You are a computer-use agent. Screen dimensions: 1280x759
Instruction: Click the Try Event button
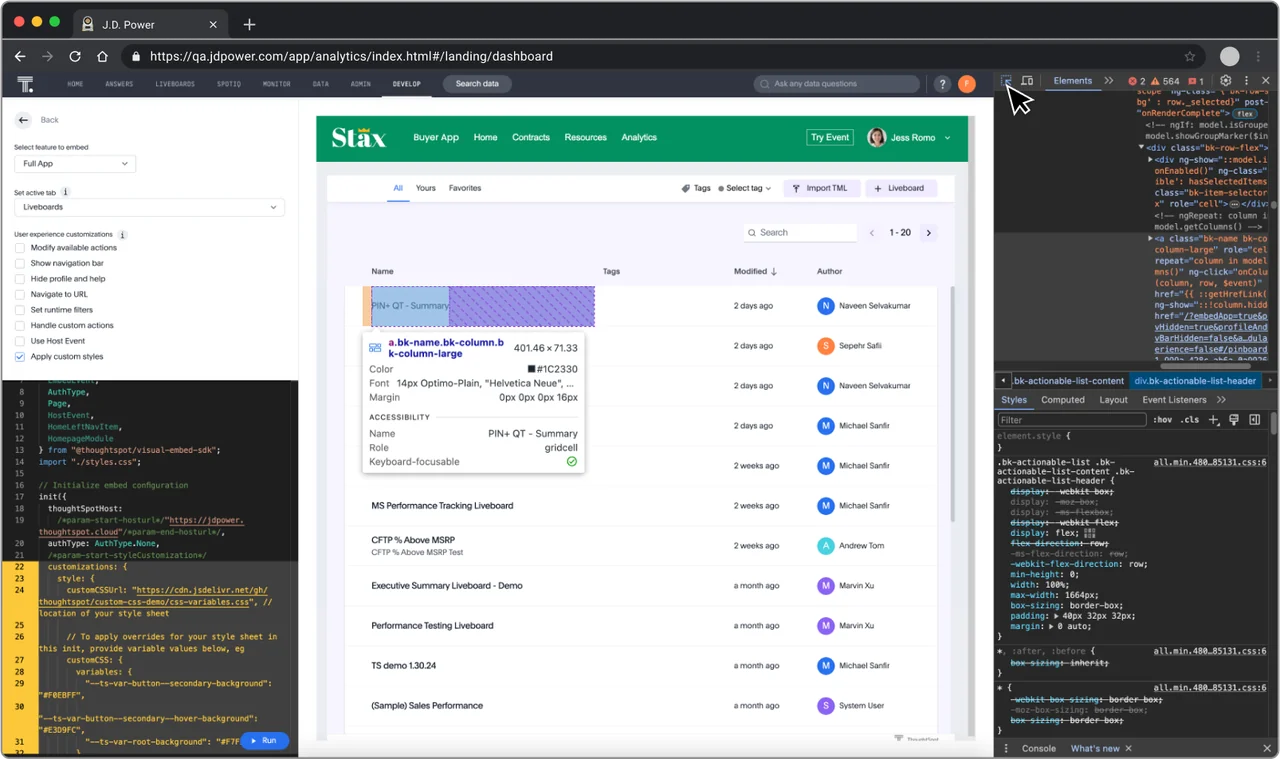tap(830, 137)
